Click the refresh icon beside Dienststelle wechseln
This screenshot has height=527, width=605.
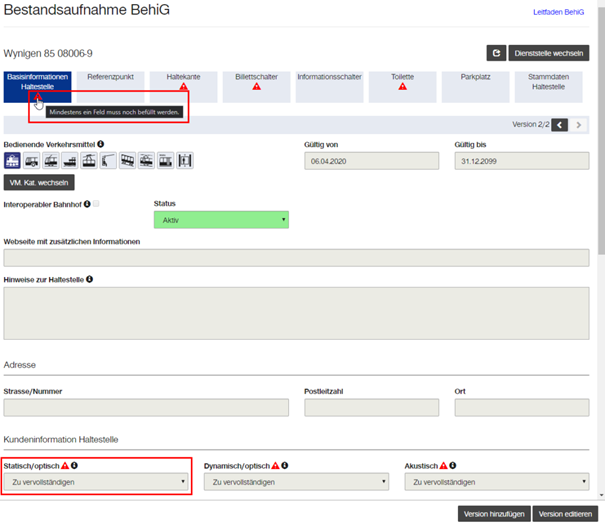point(496,53)
